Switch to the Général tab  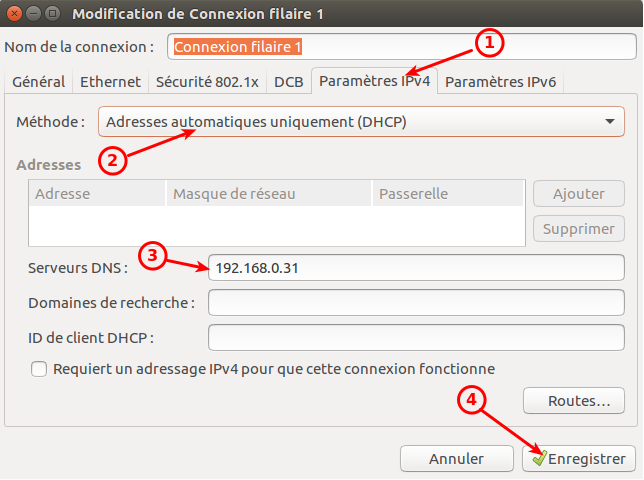39,82
